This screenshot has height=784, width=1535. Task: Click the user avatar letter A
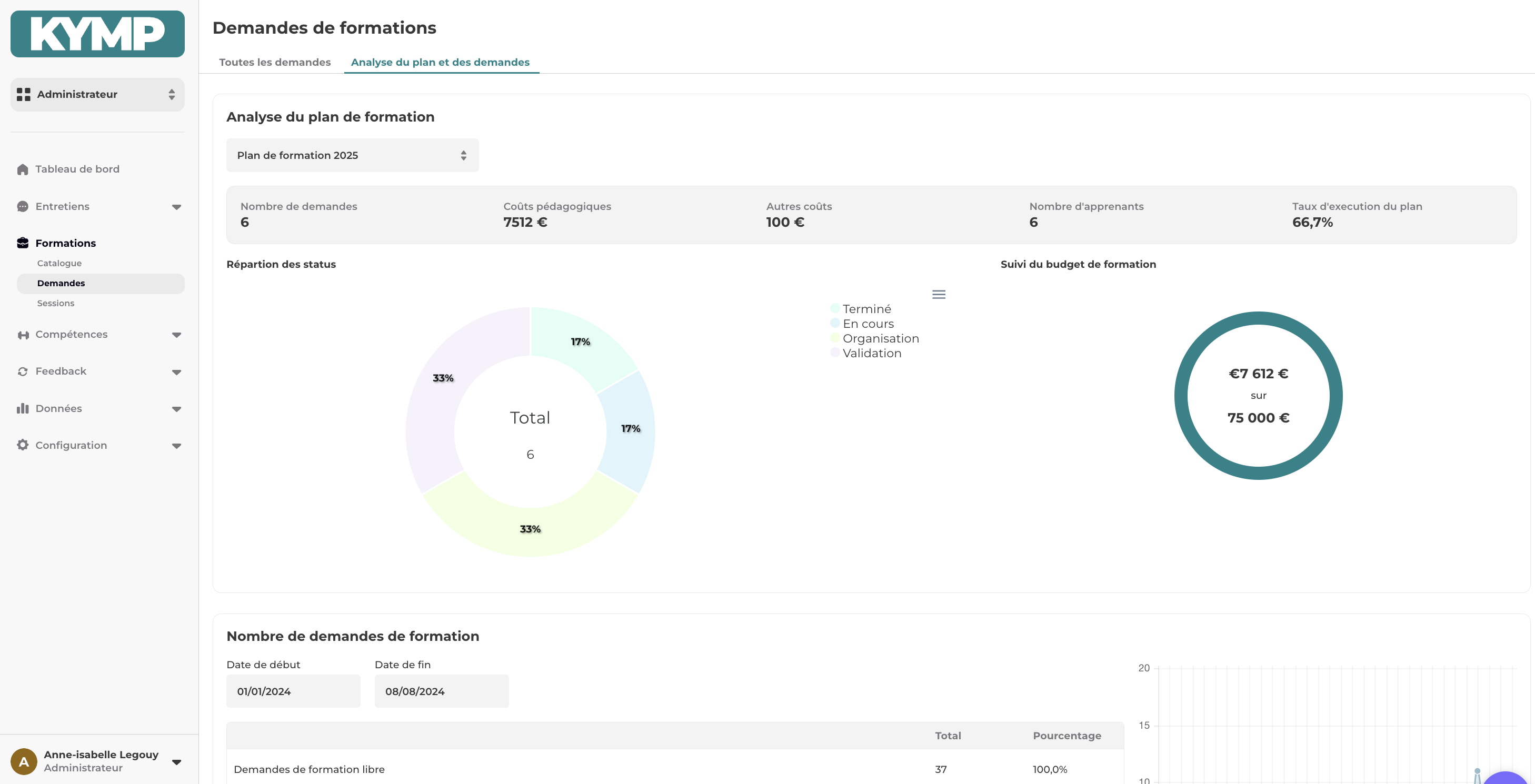24,761
